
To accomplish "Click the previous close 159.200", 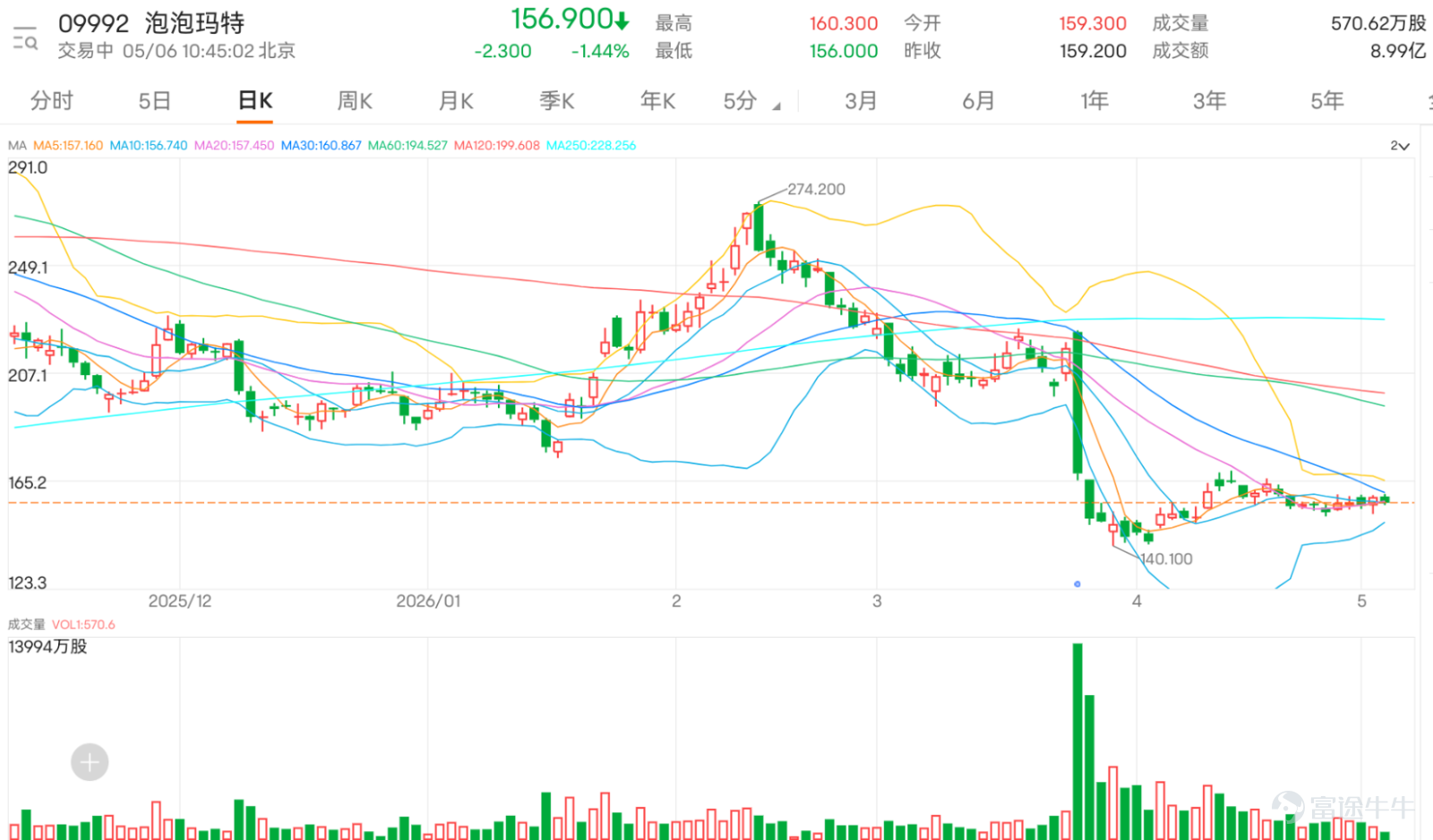I will pyautogui.click(x=1093, y=51).
